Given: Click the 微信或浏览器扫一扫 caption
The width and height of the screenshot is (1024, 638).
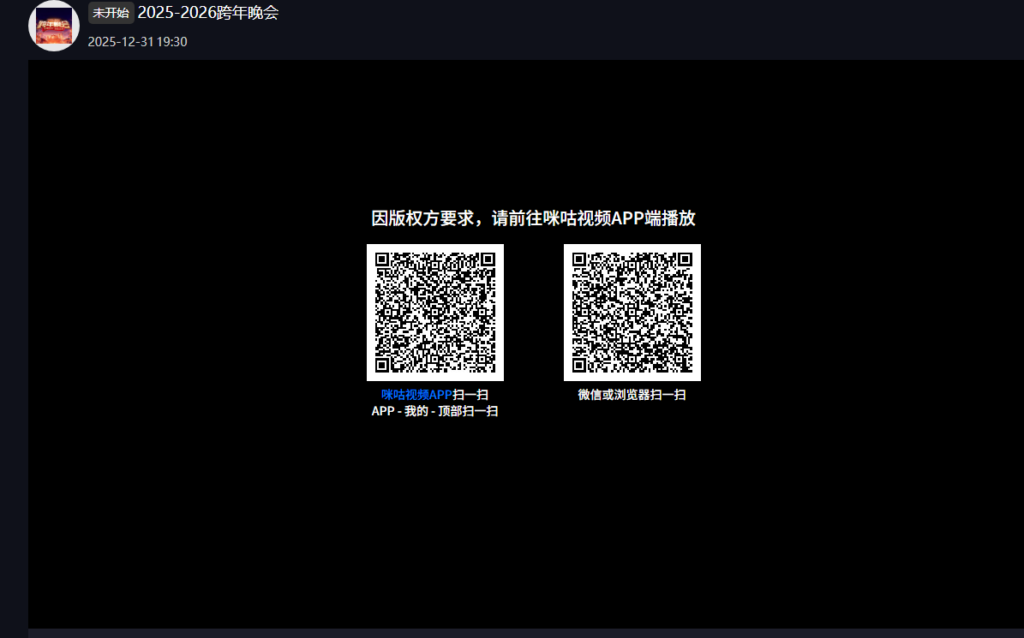Looking at the screenshot, I should (632, 395).
